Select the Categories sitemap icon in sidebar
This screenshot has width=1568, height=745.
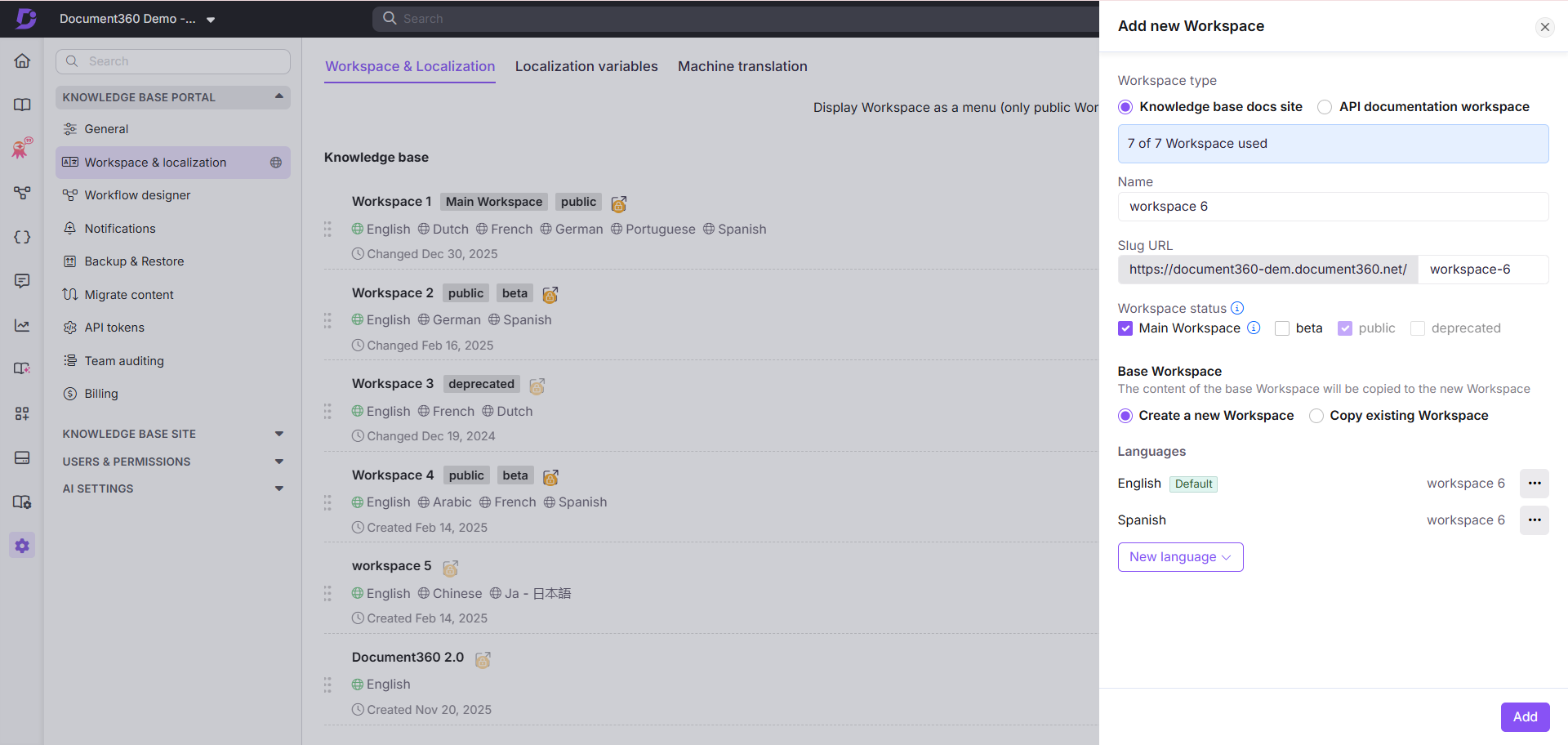pyautogui.click(x=22, y=194)
